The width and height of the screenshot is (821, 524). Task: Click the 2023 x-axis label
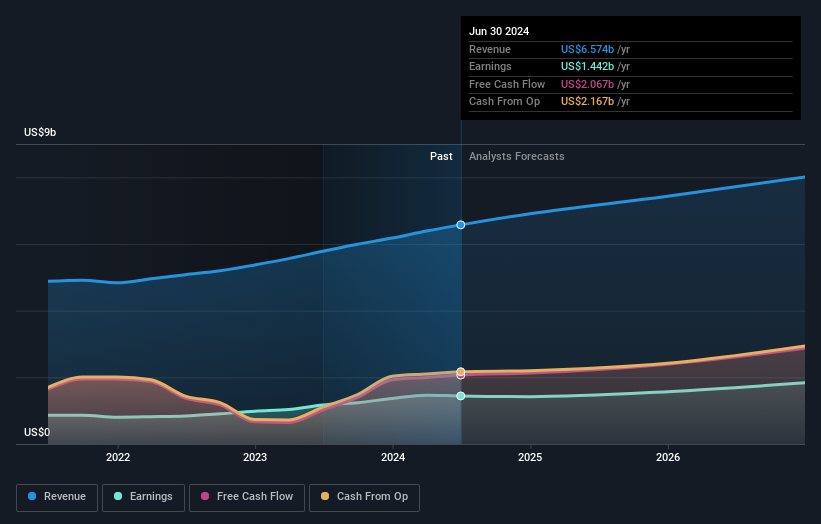tap(255, 457)
